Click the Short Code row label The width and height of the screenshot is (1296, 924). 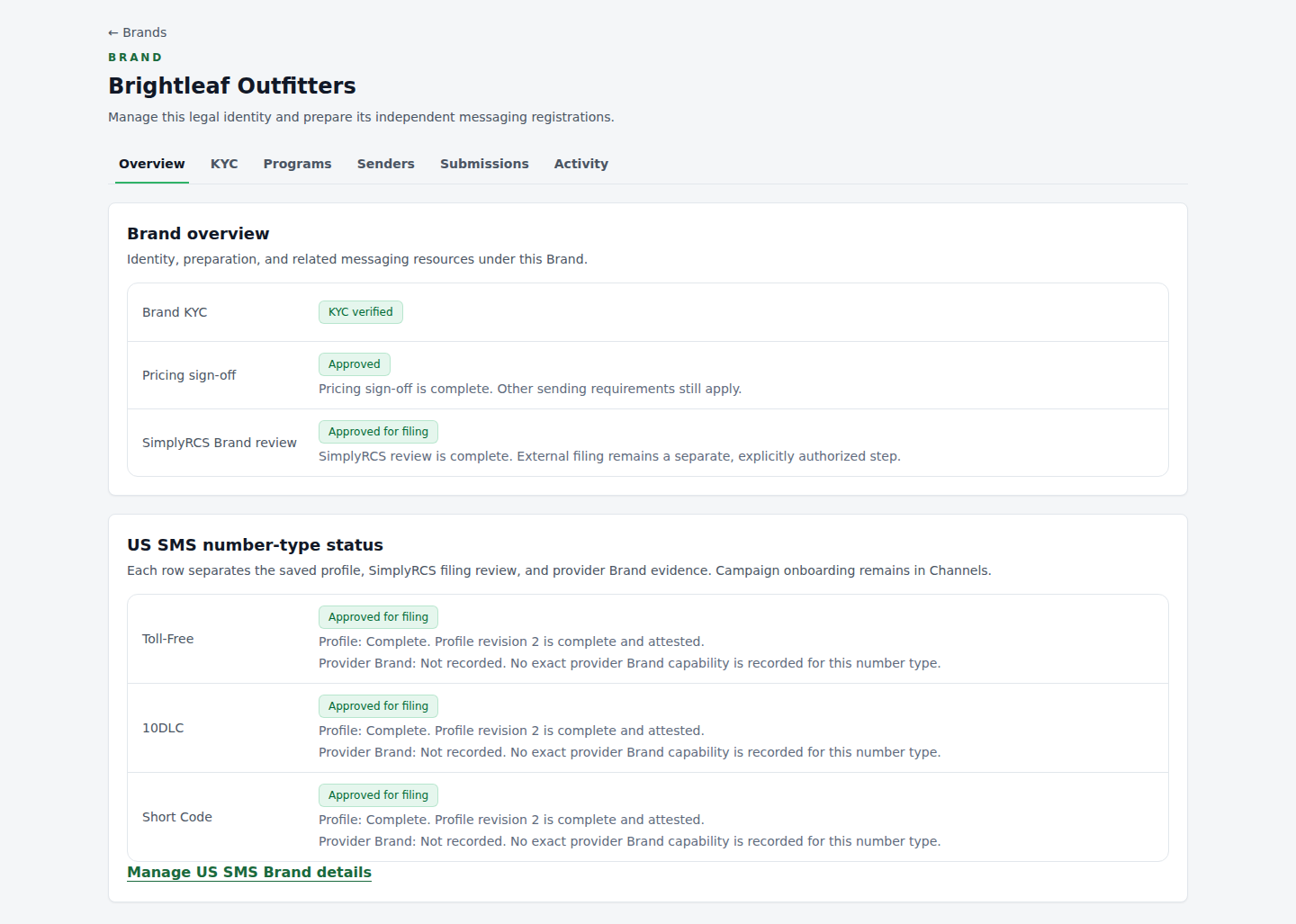coord(177,817)
